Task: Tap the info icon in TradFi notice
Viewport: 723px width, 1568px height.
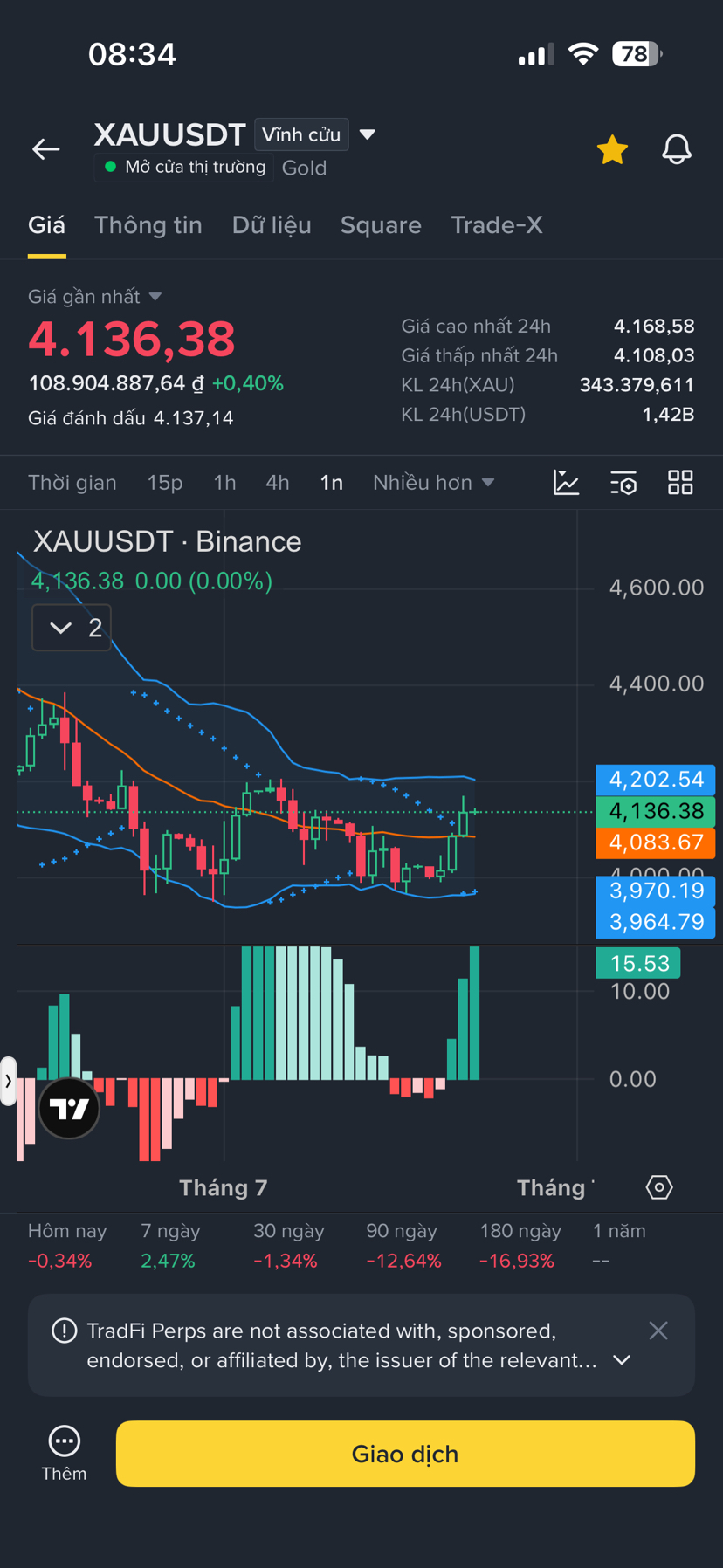Action: 64,1331
